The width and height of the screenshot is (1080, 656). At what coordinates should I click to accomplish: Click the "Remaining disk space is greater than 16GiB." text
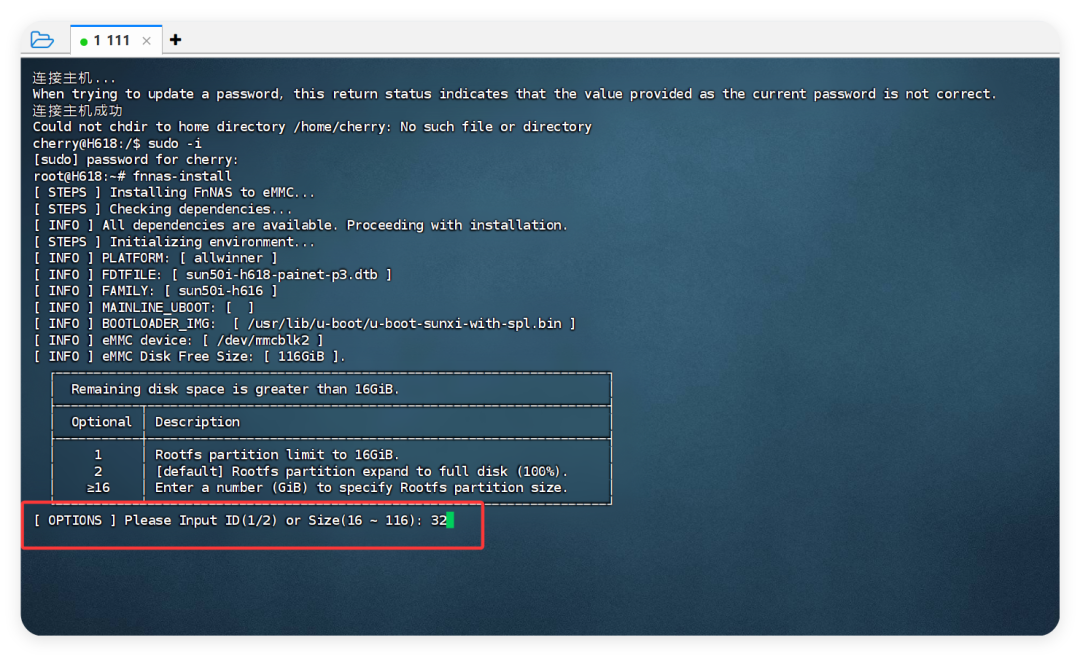(235, 389)
